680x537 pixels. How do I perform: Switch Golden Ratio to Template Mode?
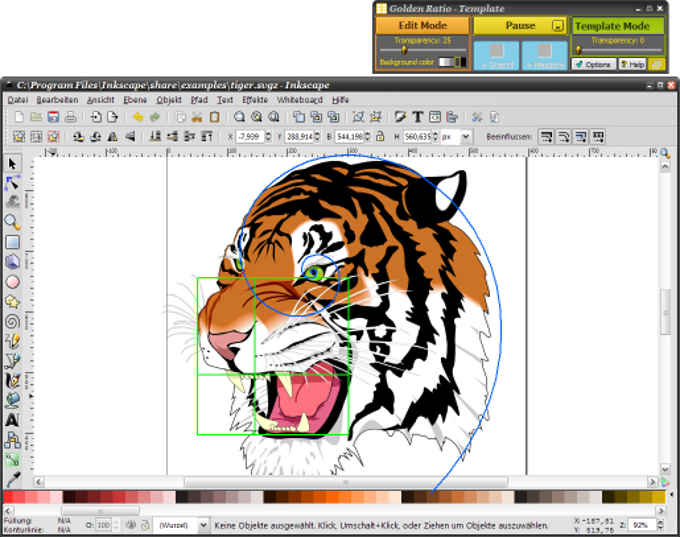tap(618, 26)
